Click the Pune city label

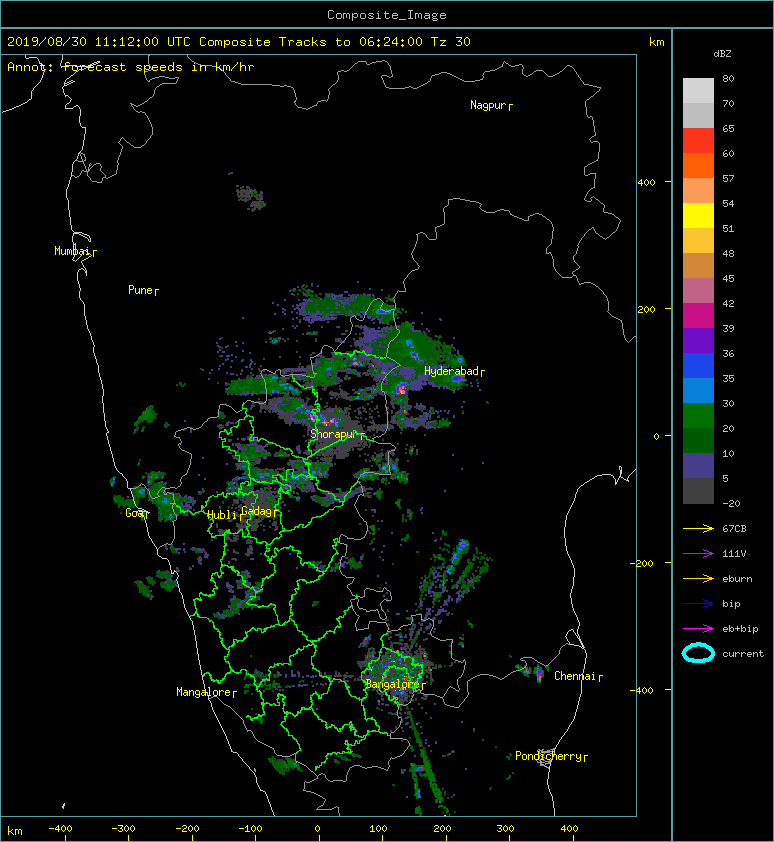pyautogui.click(x=140, y=291)
